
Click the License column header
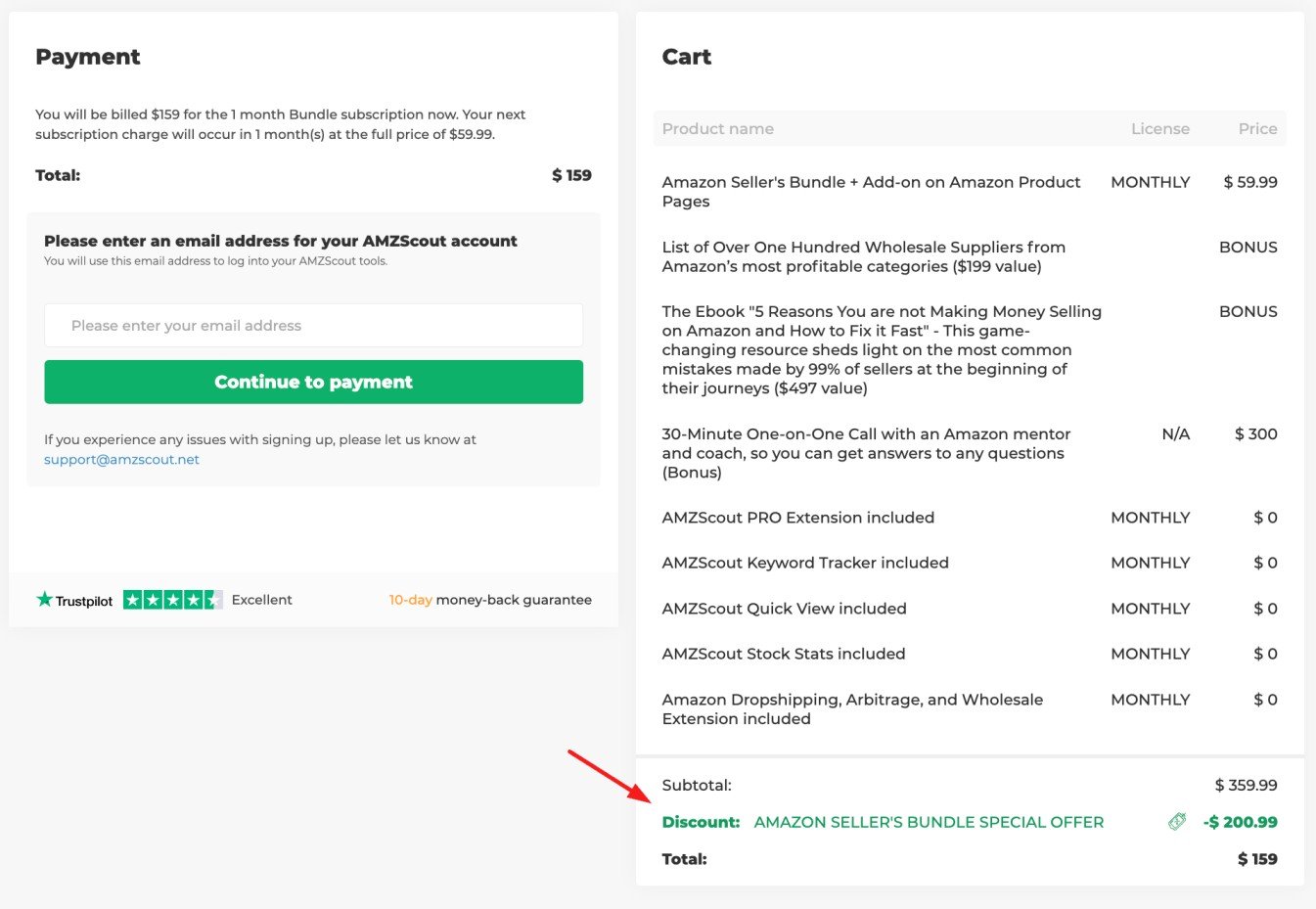(x=1160, y=128)
